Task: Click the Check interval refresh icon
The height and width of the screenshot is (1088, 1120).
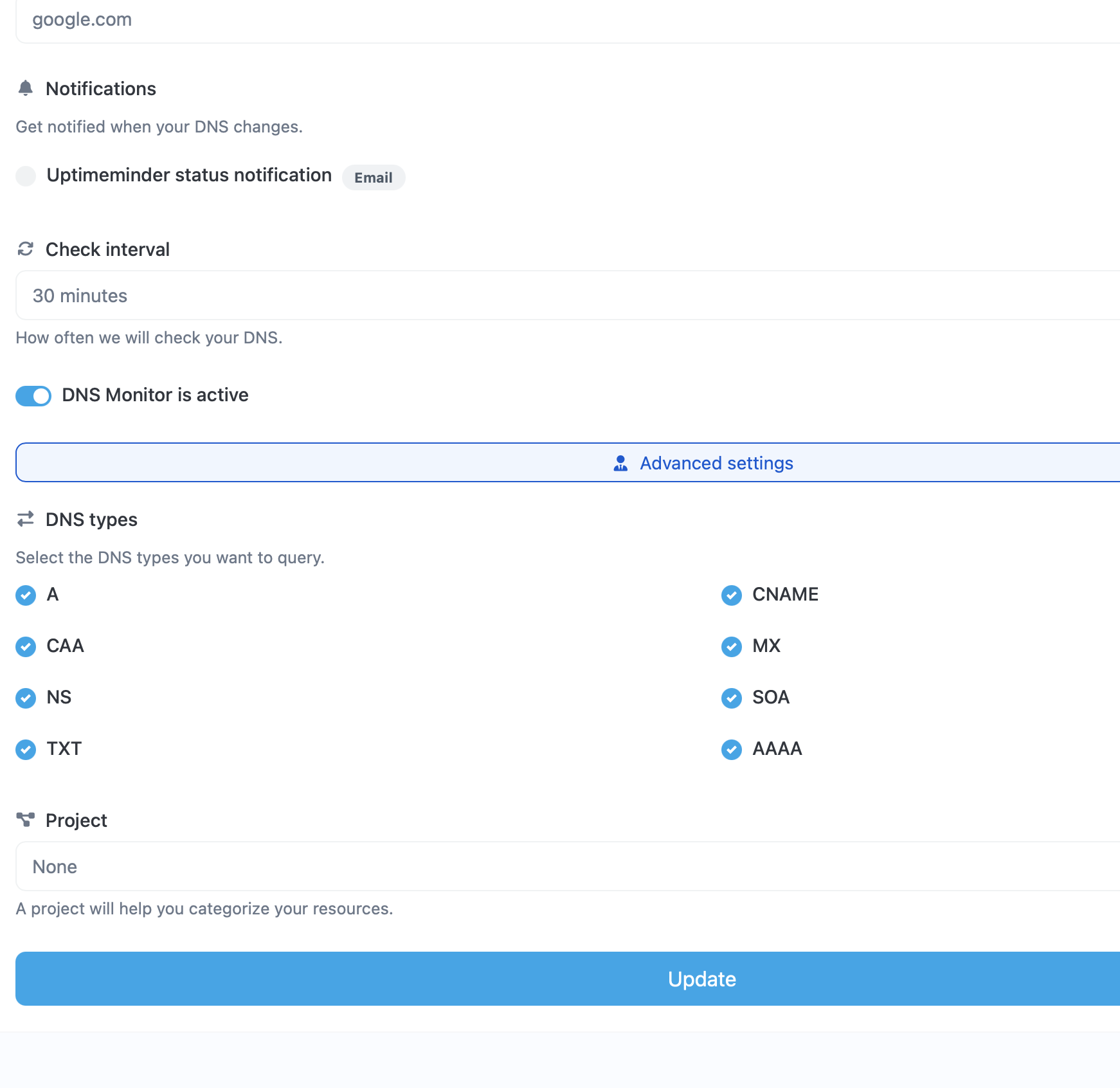Action: pos(26,249)
